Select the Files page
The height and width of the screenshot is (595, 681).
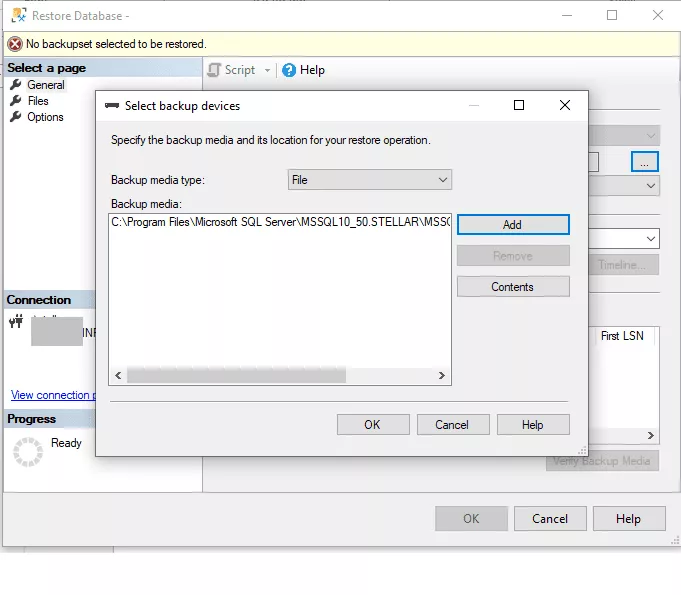click(38, 101)
